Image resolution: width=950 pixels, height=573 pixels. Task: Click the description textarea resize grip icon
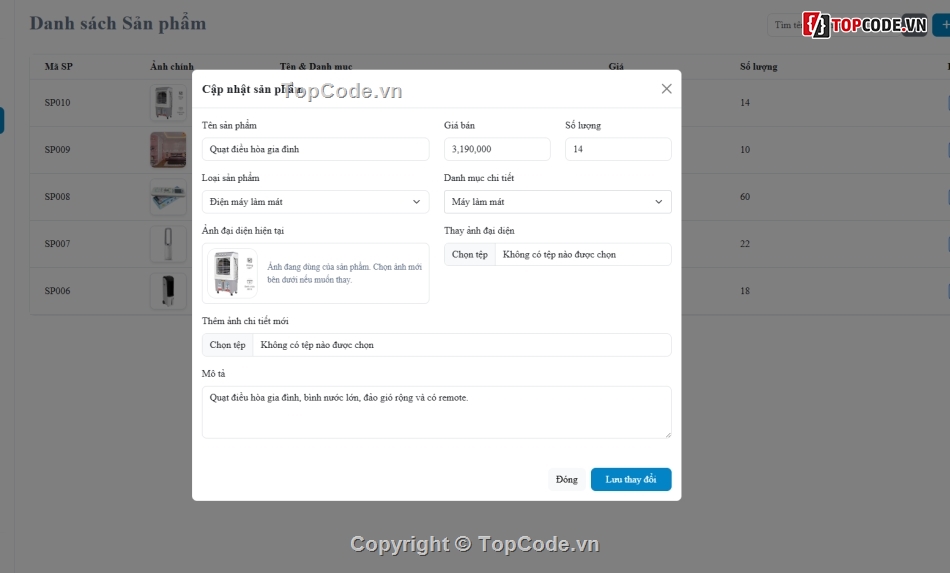(668, 434)
